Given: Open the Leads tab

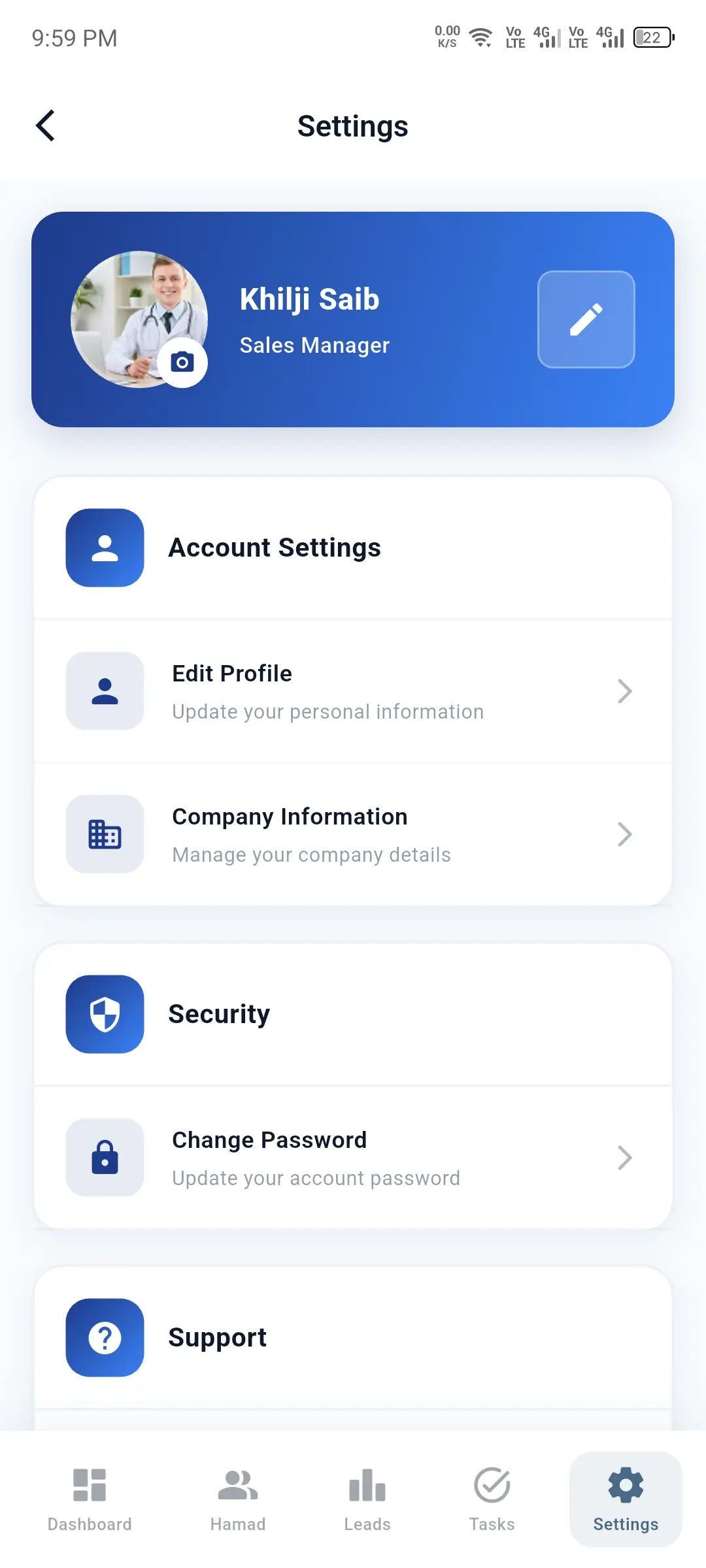Looking at the screenshot, I should pos(367,1499).
